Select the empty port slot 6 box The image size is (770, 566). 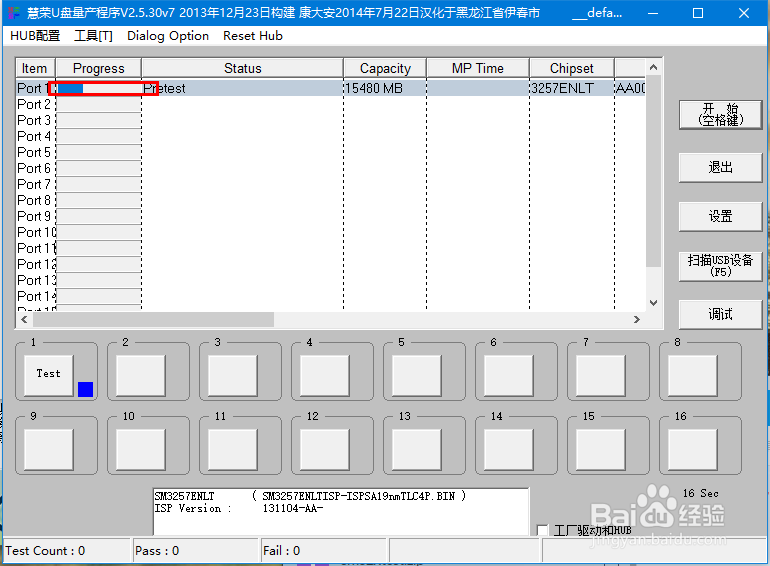tap(509, 375)
